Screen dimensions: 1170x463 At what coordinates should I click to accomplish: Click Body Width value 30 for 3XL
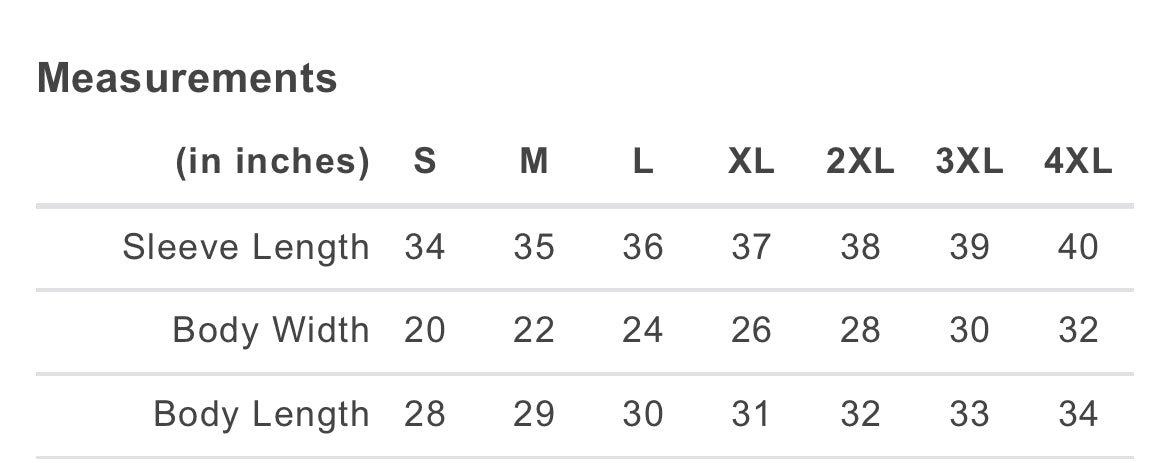pos(969,330)
